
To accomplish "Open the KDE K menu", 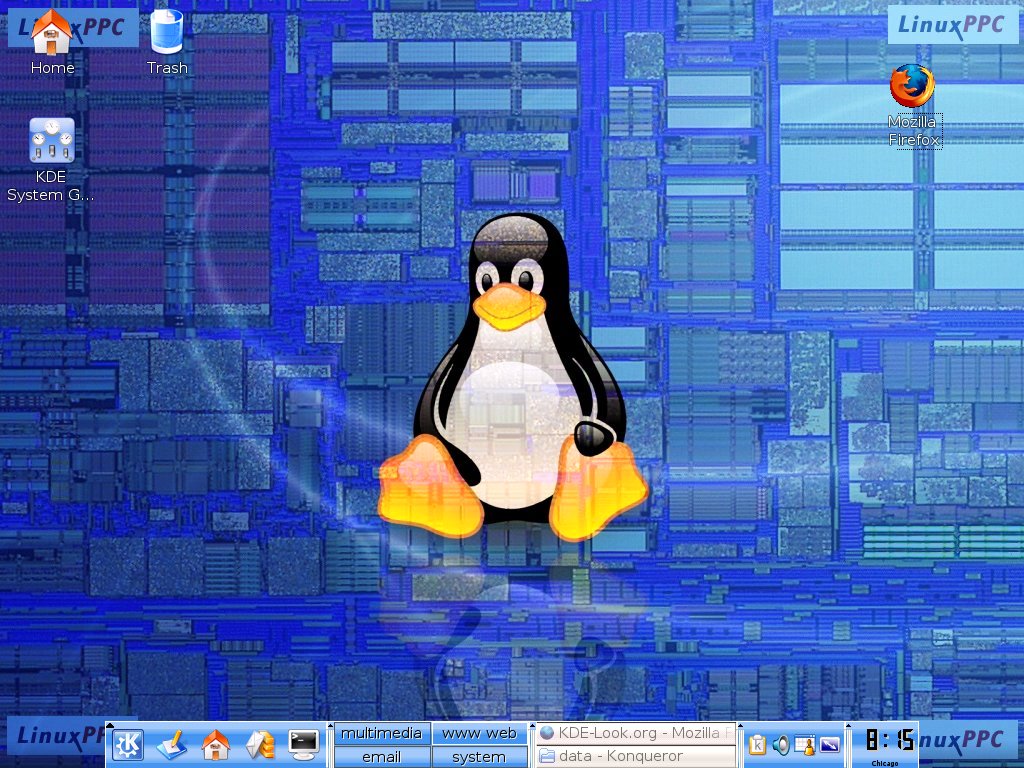I will pos(128,744).
